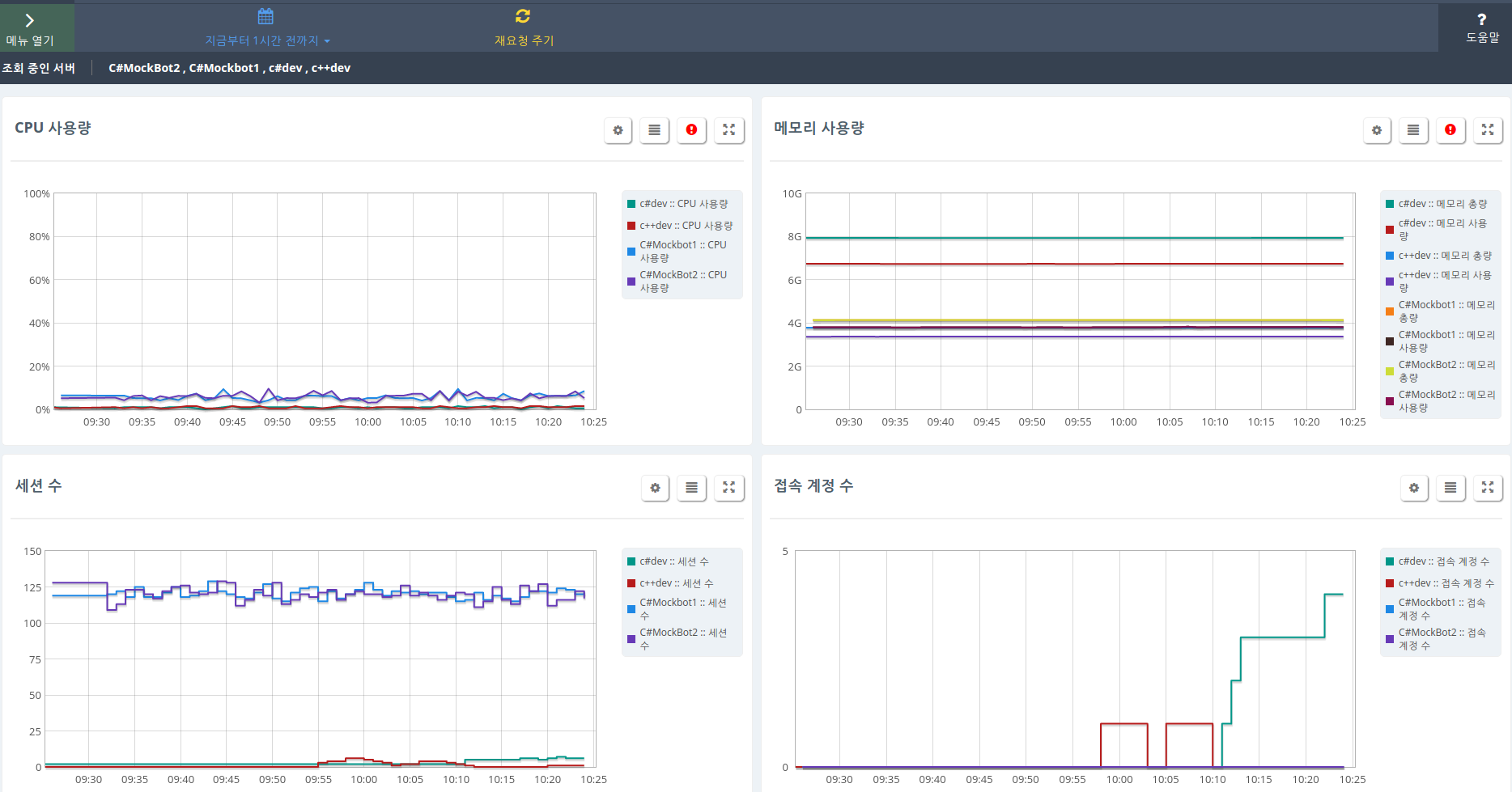Click C#MockBot2 :: 메모리 사용량 legend text
Viewport: 1512px width, 792px height.
tap(1447, 400)
